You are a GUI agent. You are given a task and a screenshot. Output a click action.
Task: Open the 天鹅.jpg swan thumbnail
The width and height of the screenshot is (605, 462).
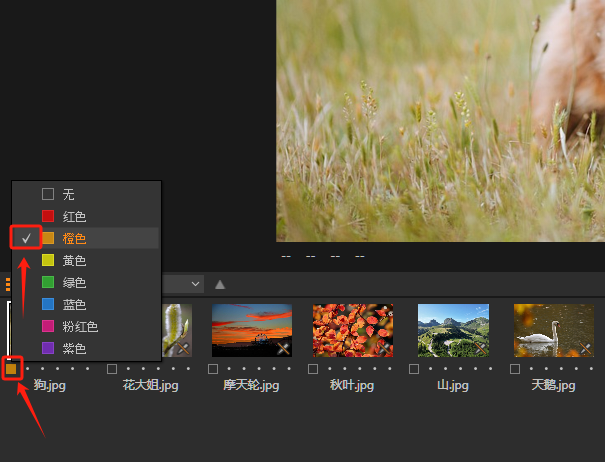point(554,330)
